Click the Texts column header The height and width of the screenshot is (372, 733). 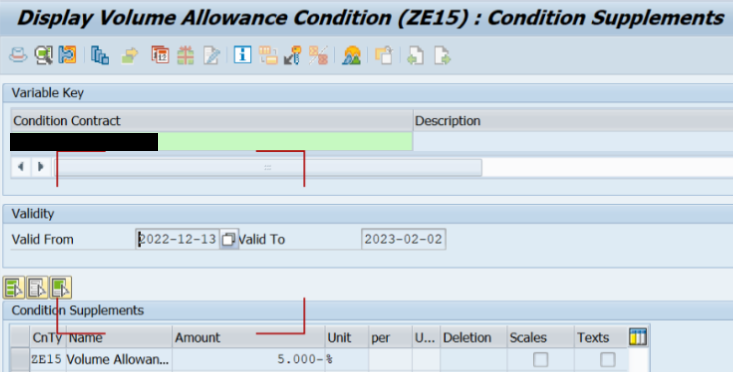(600, 337)
